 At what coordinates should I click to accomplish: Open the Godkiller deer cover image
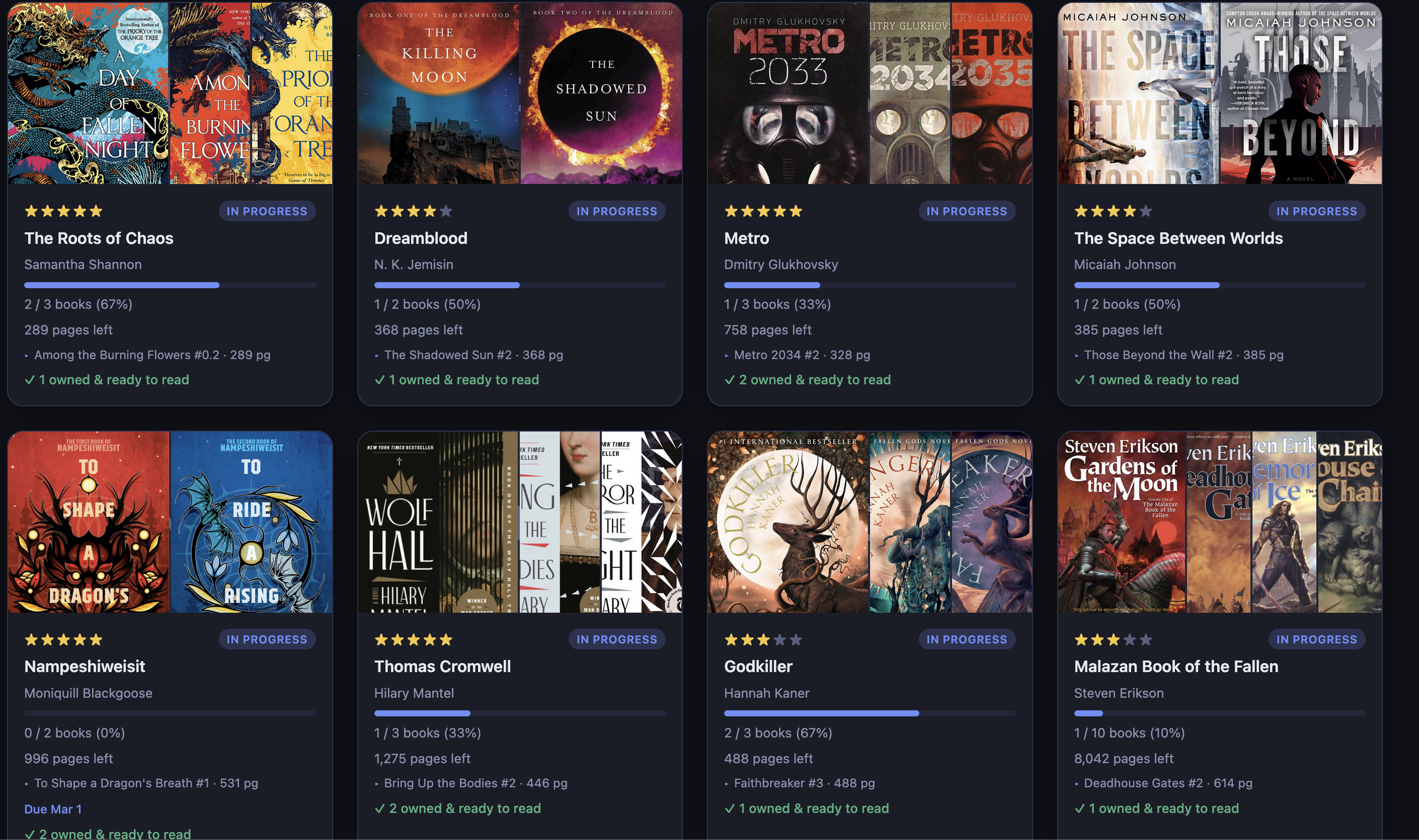(788, 522)
